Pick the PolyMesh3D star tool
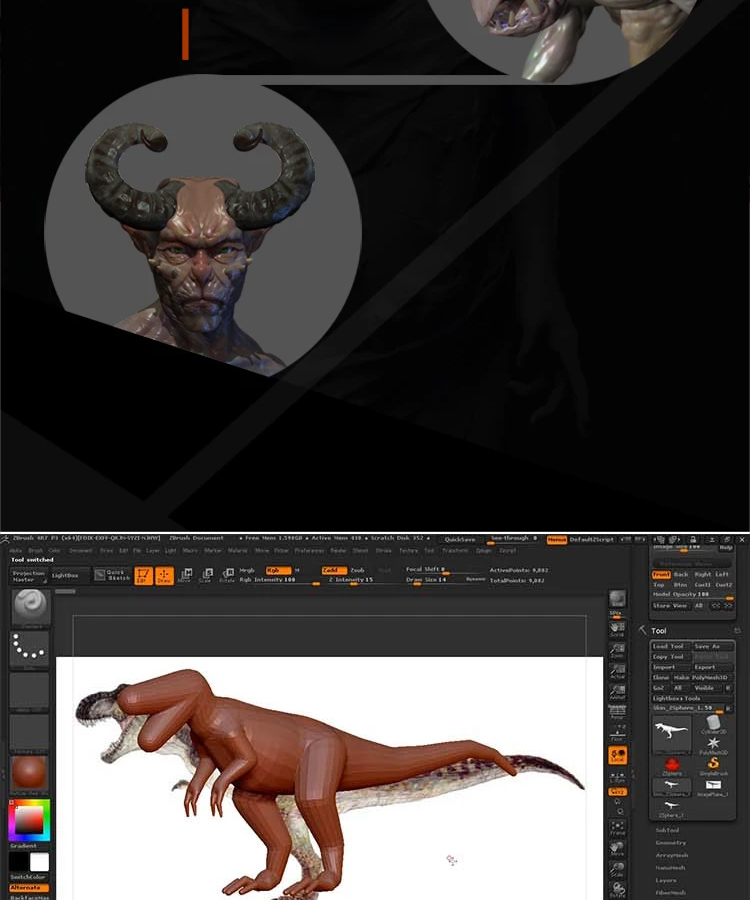Image resolution: width=750 pixels, height=900 pixels. coord(714,746)
